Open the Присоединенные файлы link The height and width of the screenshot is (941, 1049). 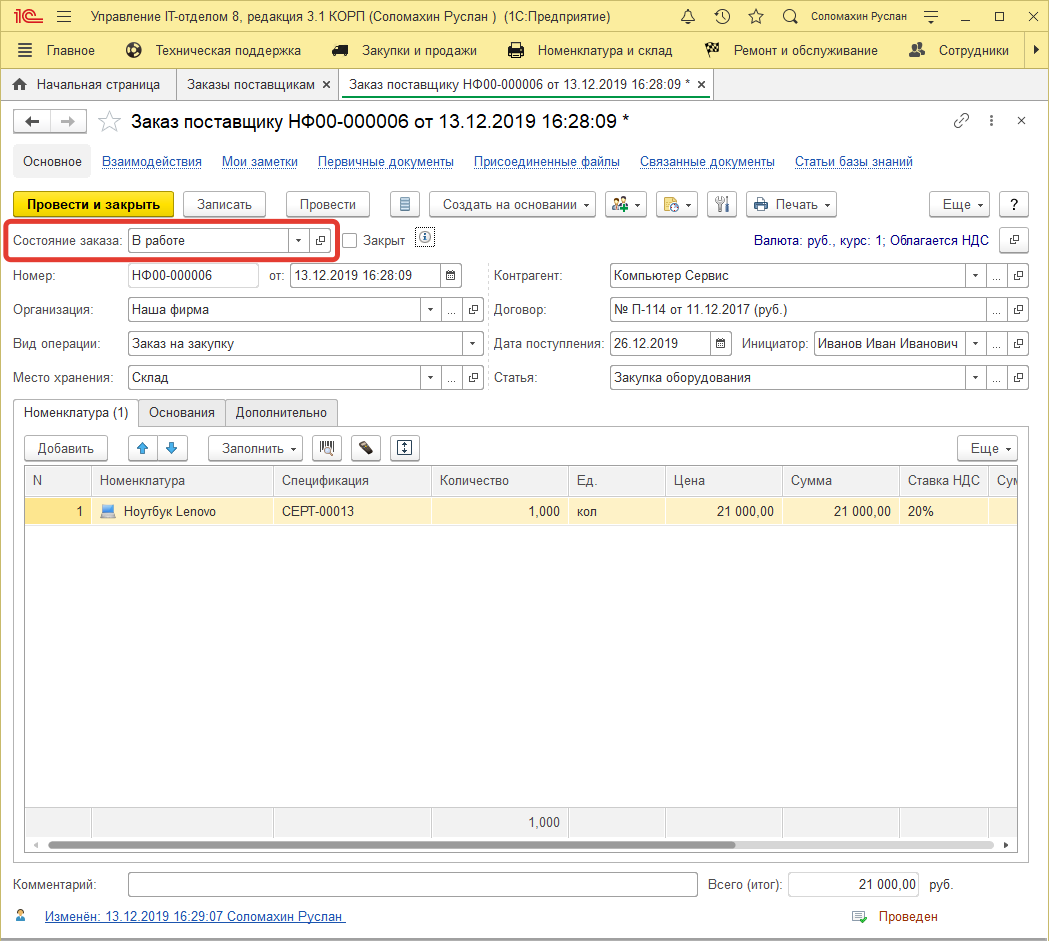tap(546, 161)
